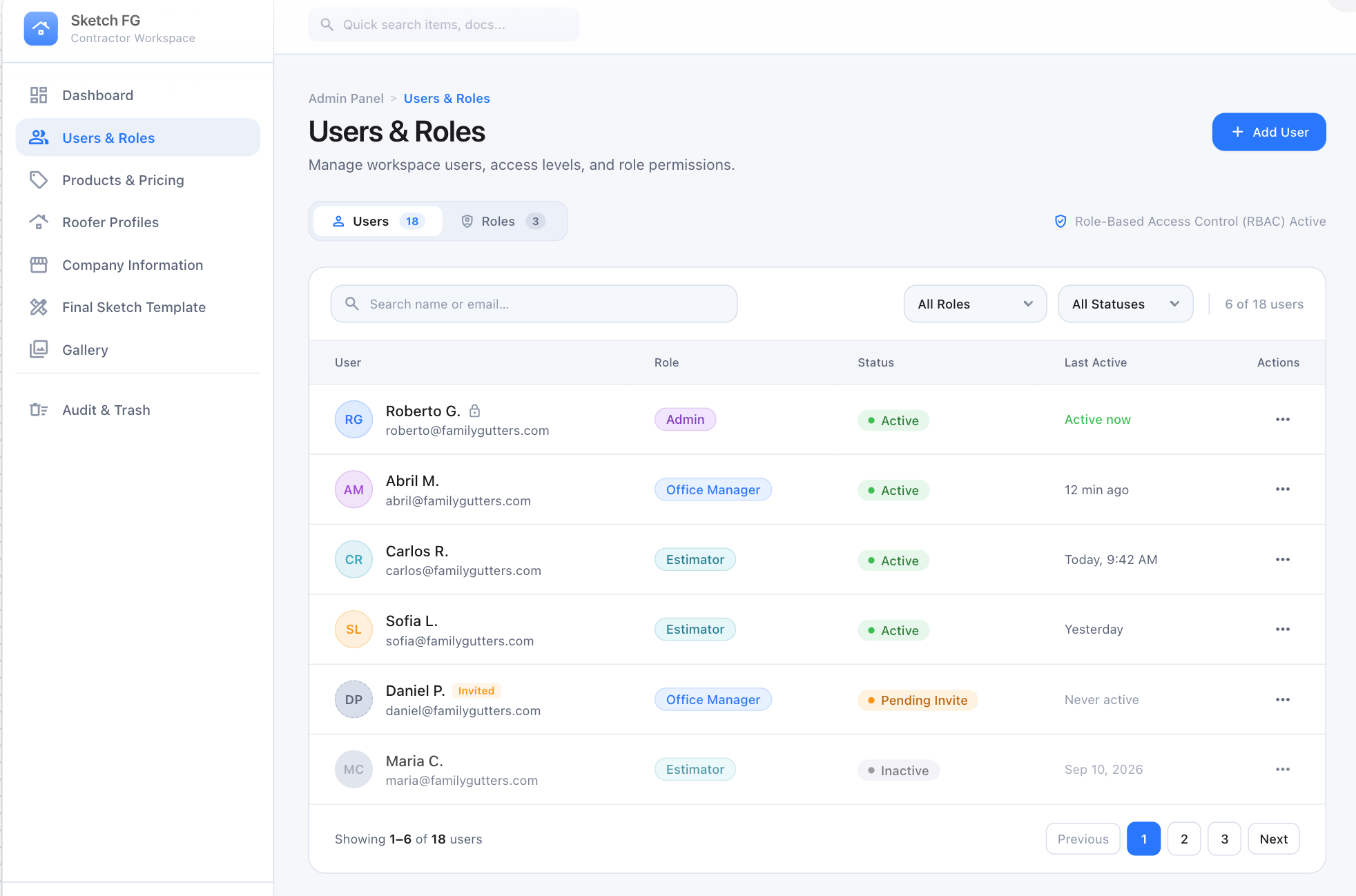This screenshot has height=896, width=1356.
Task: Open actions menu for Sofia L.
Action: pos(1283,629)
